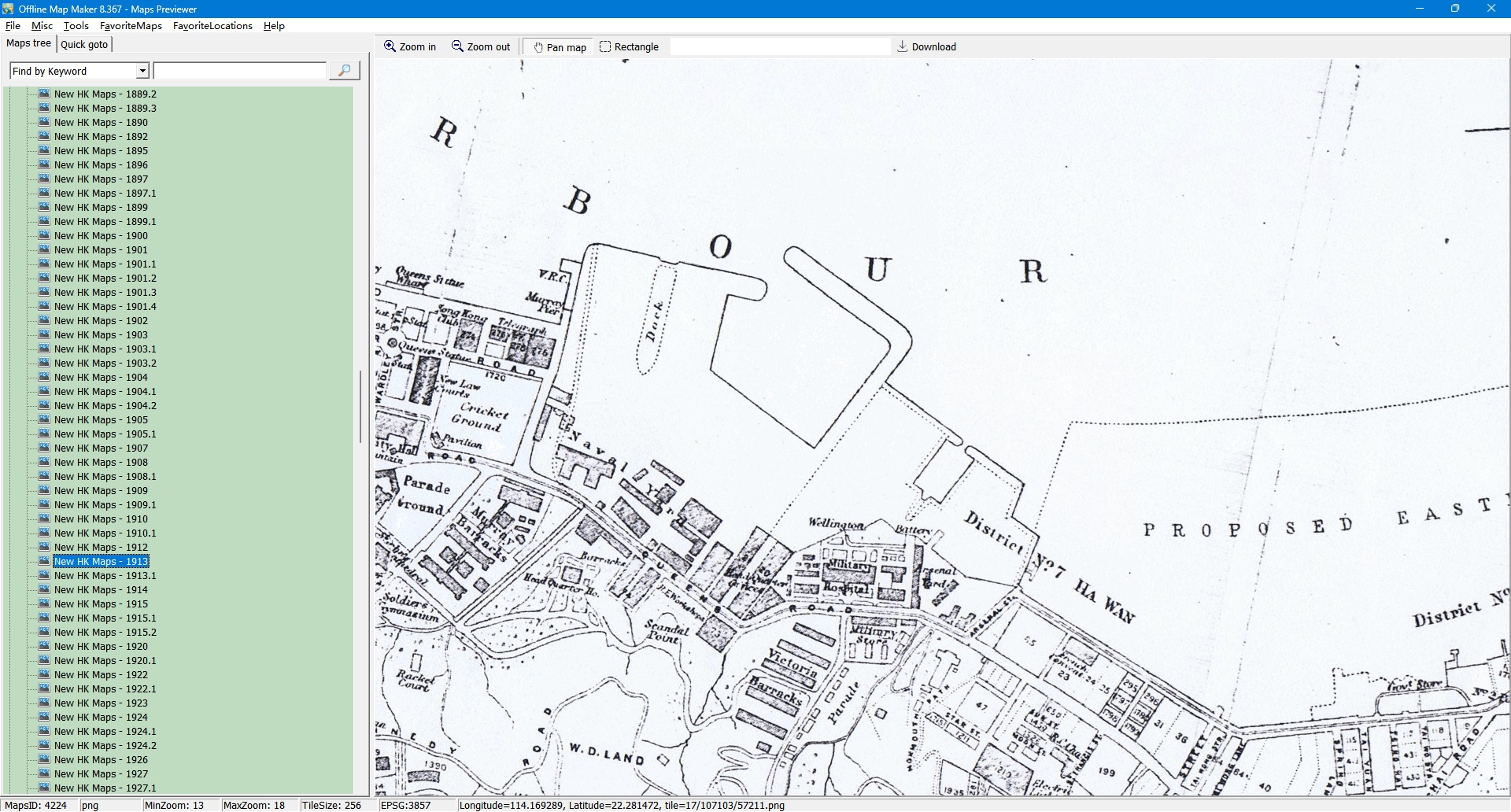This screenshot has height=812, width=1511.
Task: Activate the Rectangle selection tool
Action: coord(605,46)
